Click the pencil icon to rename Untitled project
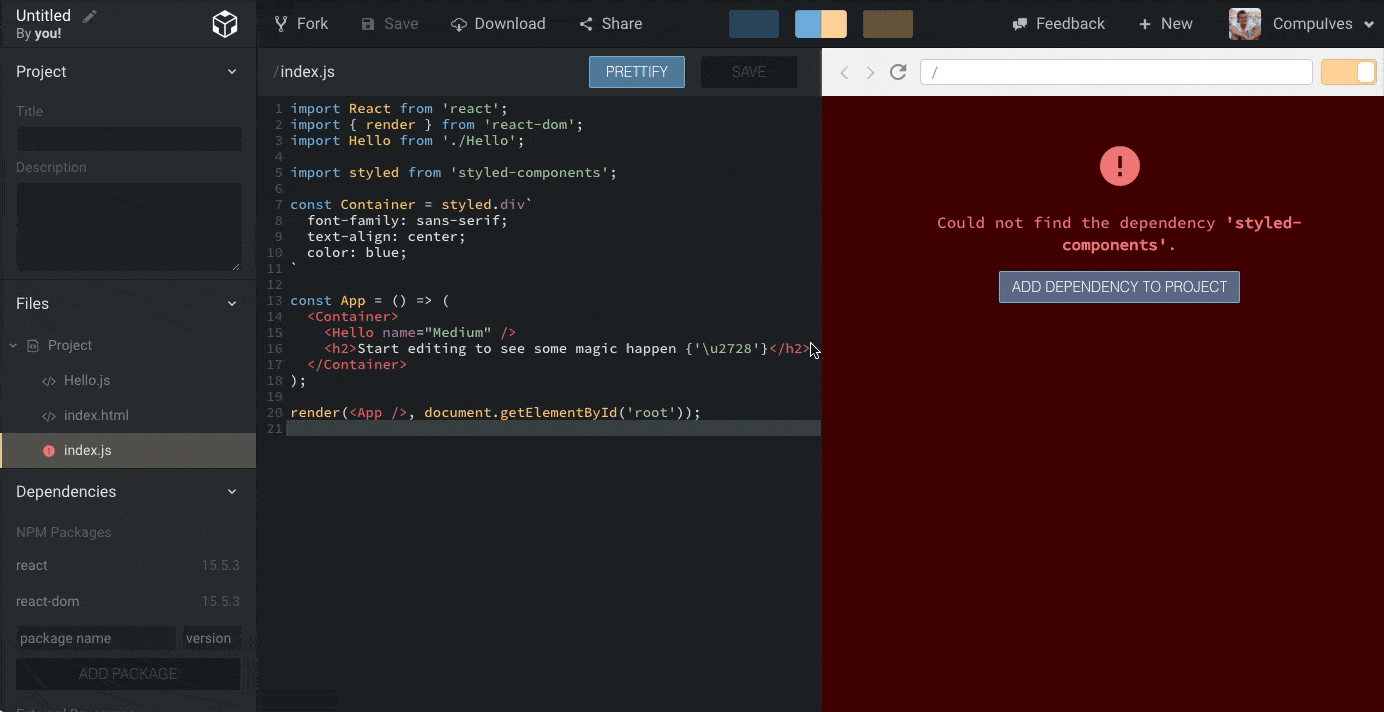The image size is (1384, 712). tap(91, 15)
